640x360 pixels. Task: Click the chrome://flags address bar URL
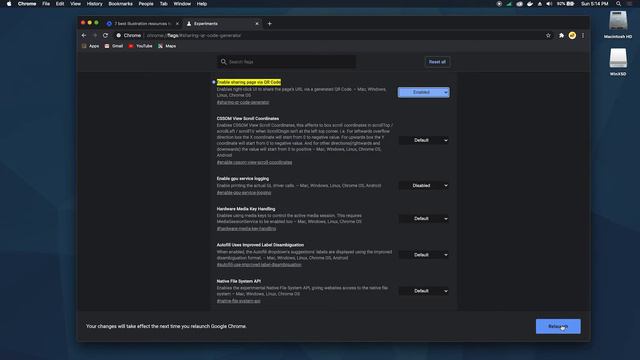click(194, 36)
